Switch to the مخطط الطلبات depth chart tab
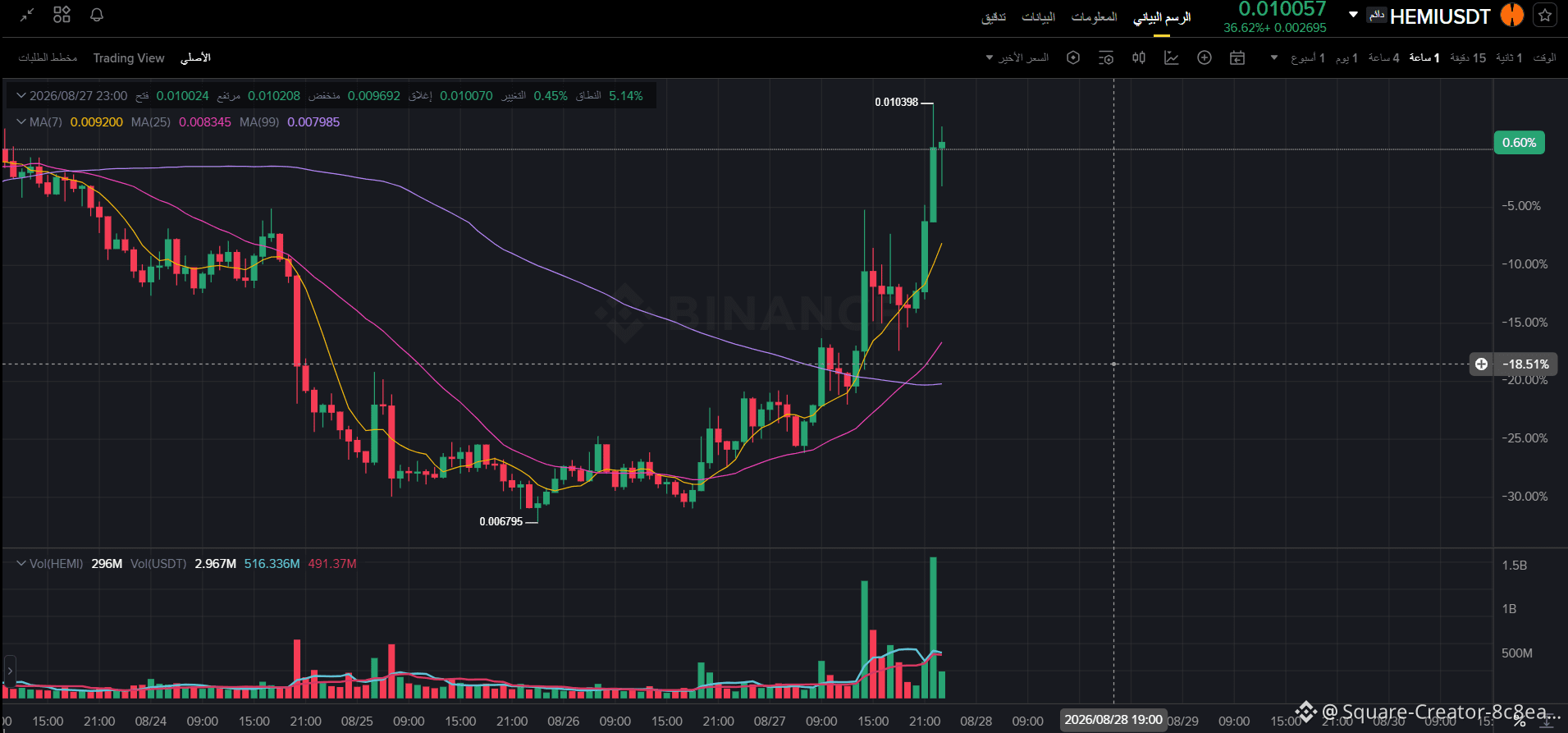The height and width of the screenshot is (733, 1568). [48, 58]
